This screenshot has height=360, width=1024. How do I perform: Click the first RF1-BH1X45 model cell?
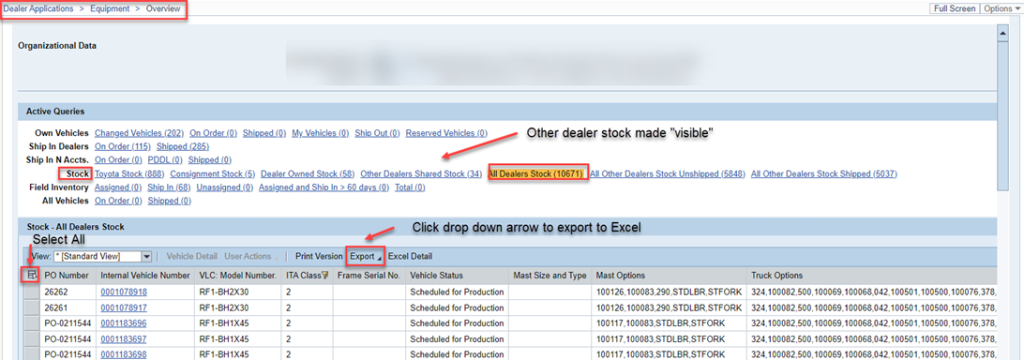238,323
